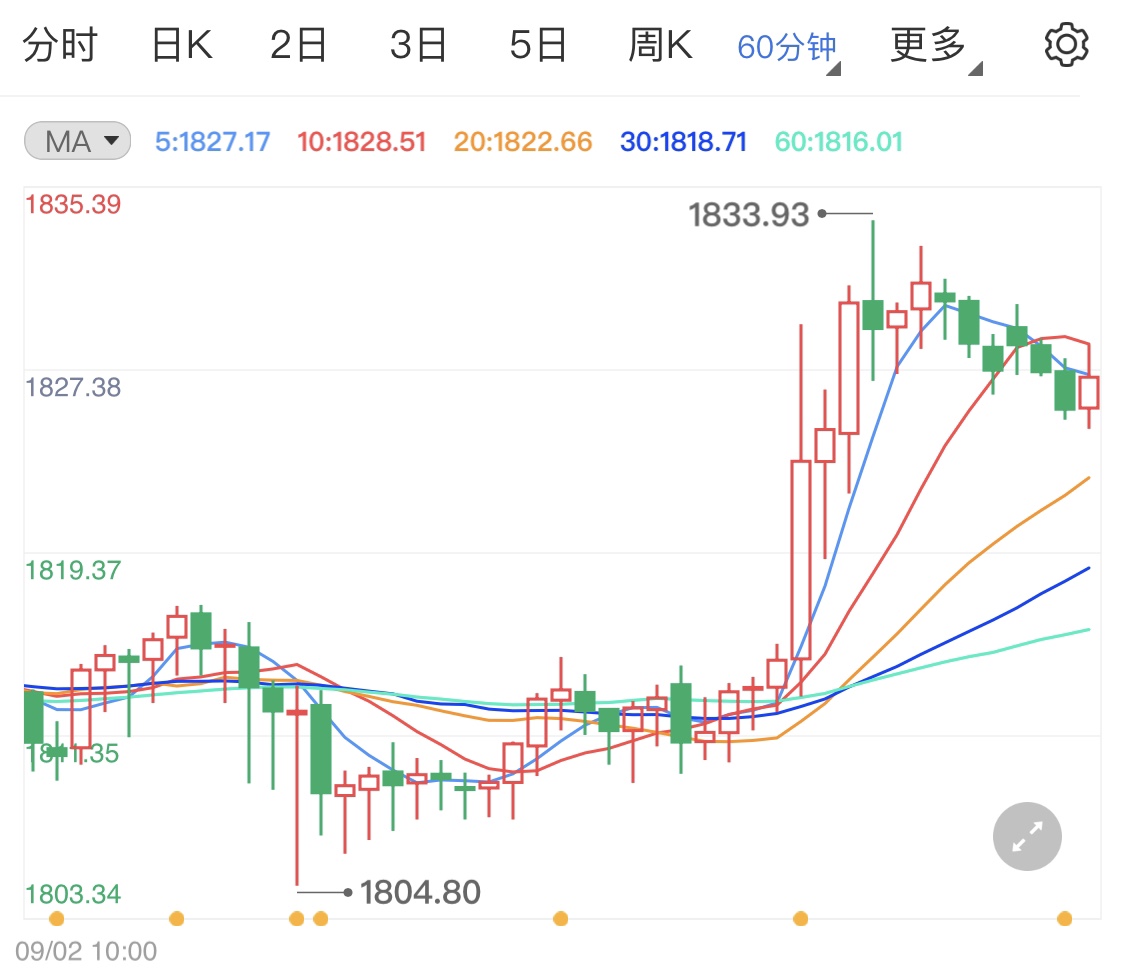Click the low price label 1804.80
Viewport: 1125px width, 980px height.
point(420,892)
